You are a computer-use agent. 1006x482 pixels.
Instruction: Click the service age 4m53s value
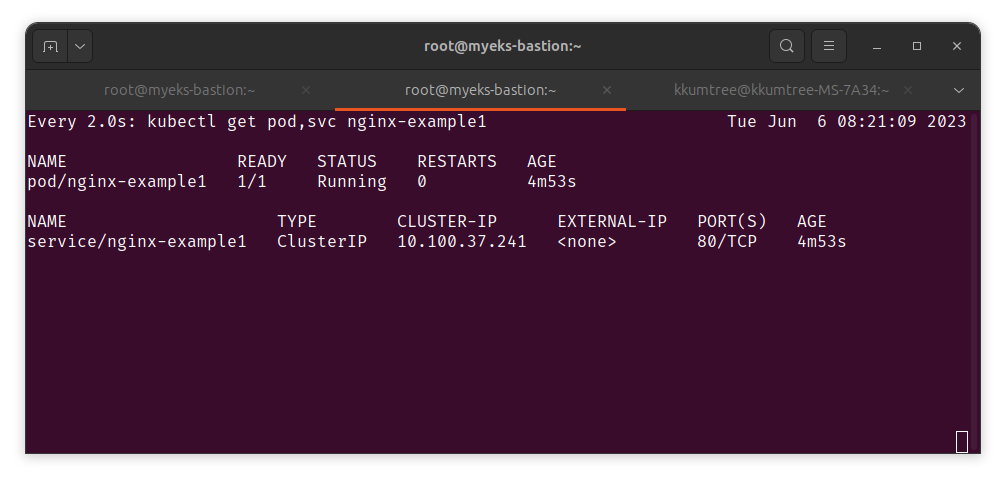tap(822, 242)
